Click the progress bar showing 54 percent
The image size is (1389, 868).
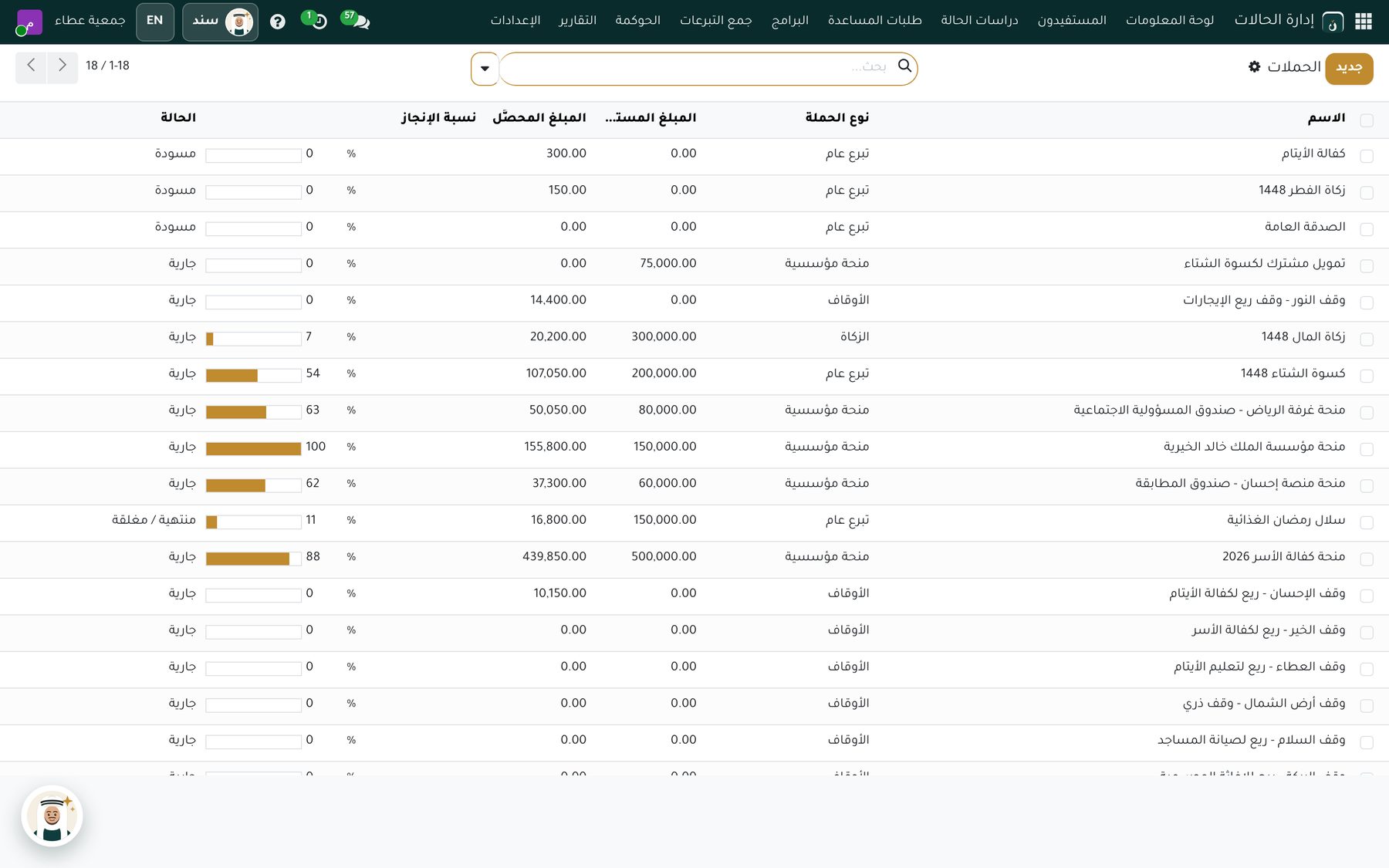[x=254, y=376]
